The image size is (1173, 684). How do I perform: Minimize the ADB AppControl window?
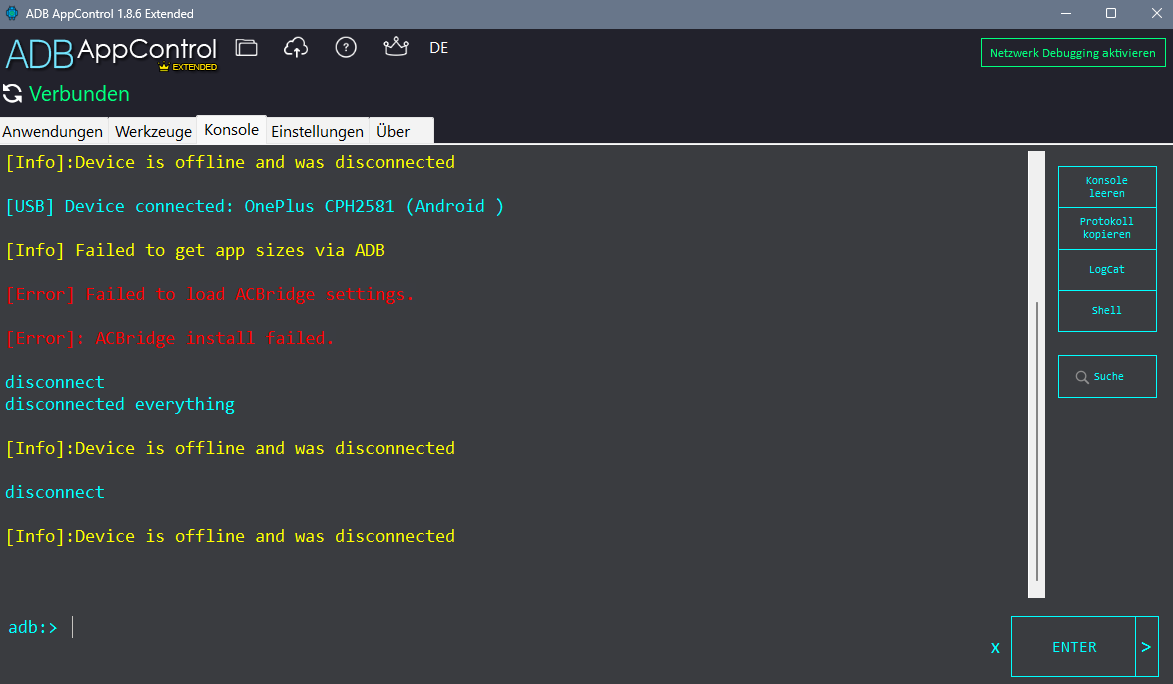pyautogui.click(x=1066, y=13)
